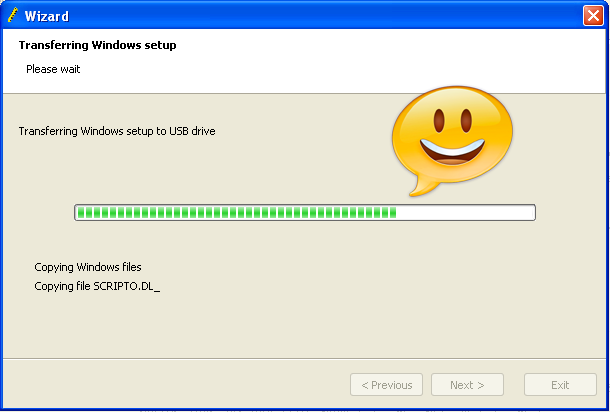The image size is (610, 412).
Task: Select the "Transferring Windows setup to USB drive" label
Action: tap(117, 131)
